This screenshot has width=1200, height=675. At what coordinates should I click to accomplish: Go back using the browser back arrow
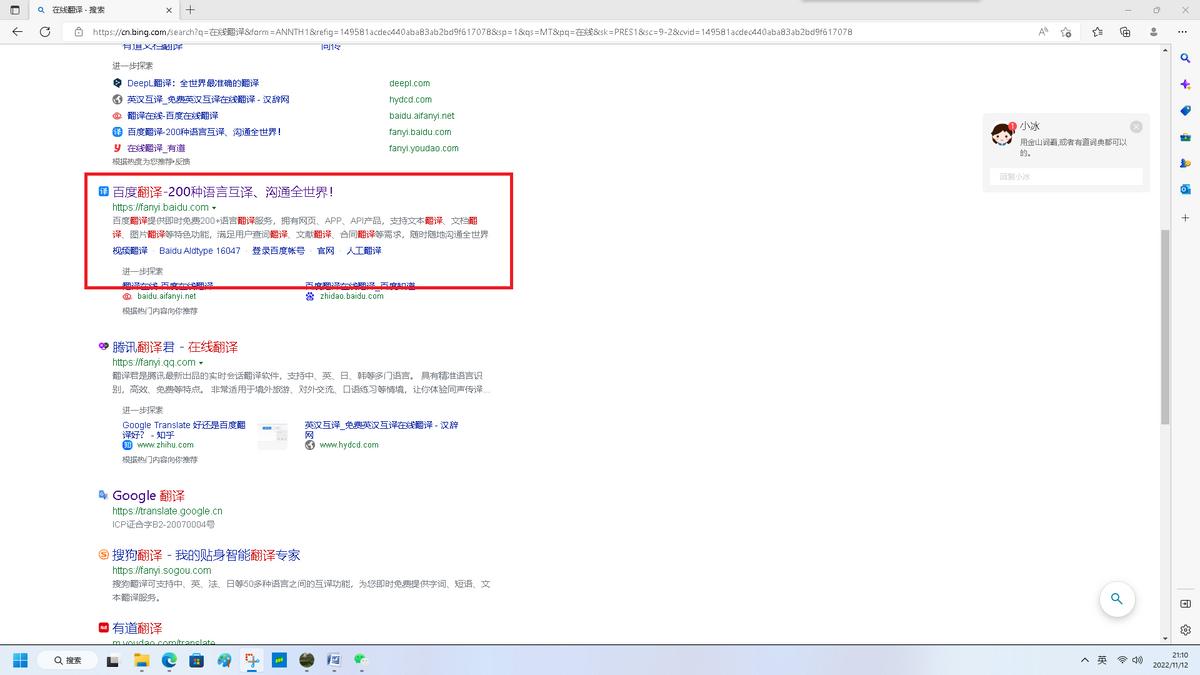coord(17,32)
